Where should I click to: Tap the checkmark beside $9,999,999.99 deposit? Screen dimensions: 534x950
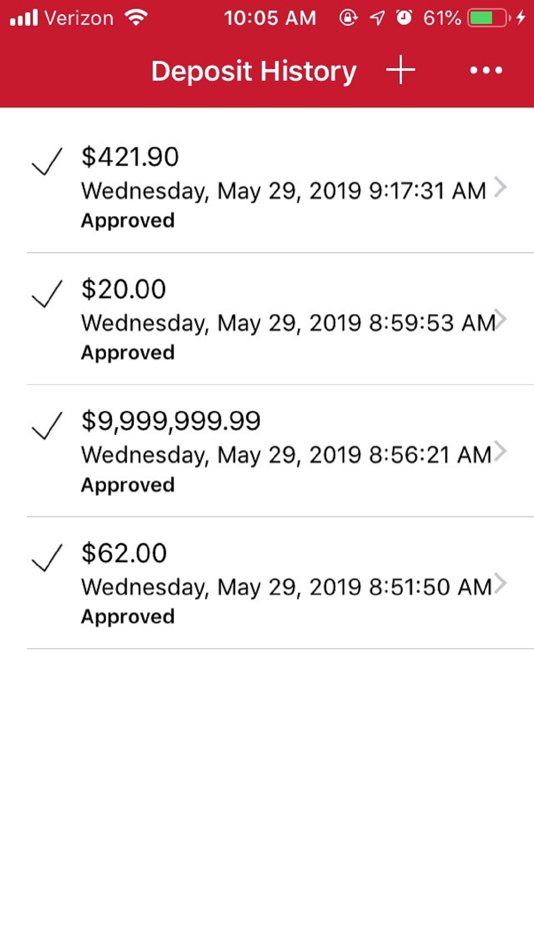point(47,426)
